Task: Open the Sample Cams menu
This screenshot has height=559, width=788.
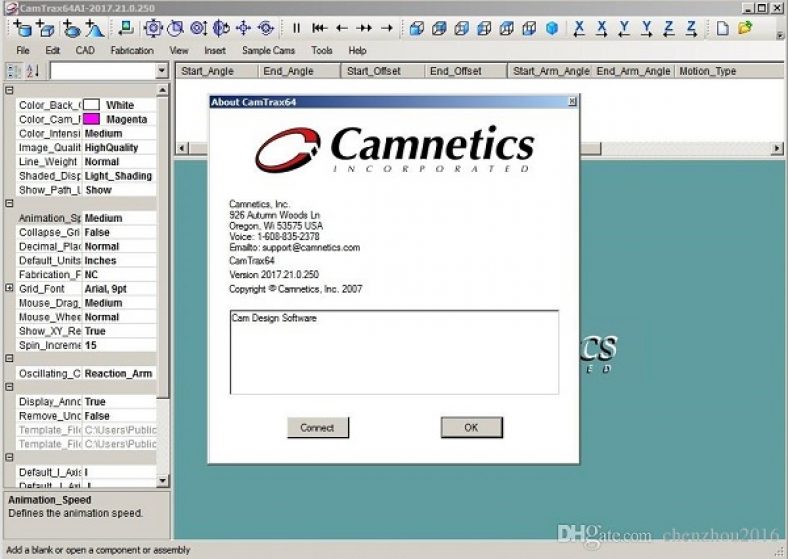Action: pos(268,50)
